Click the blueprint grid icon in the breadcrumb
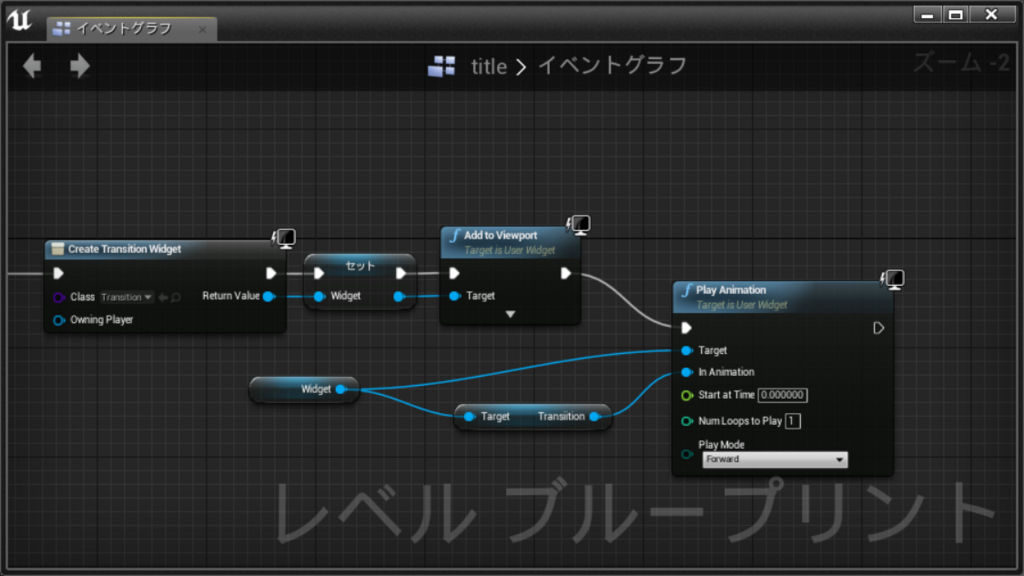 [442, 66]
